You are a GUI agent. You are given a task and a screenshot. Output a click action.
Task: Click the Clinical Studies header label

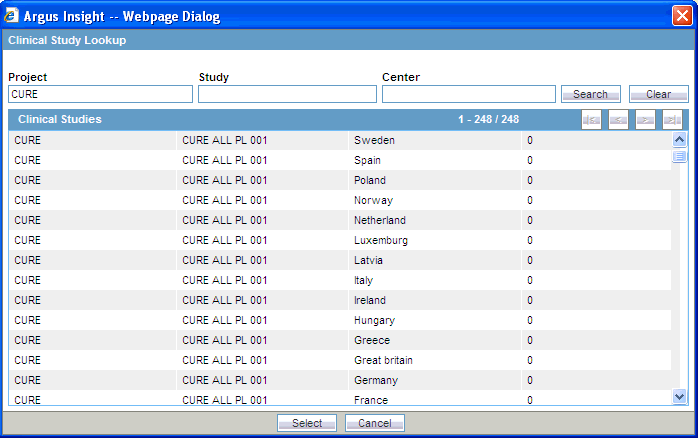[60, 119]
